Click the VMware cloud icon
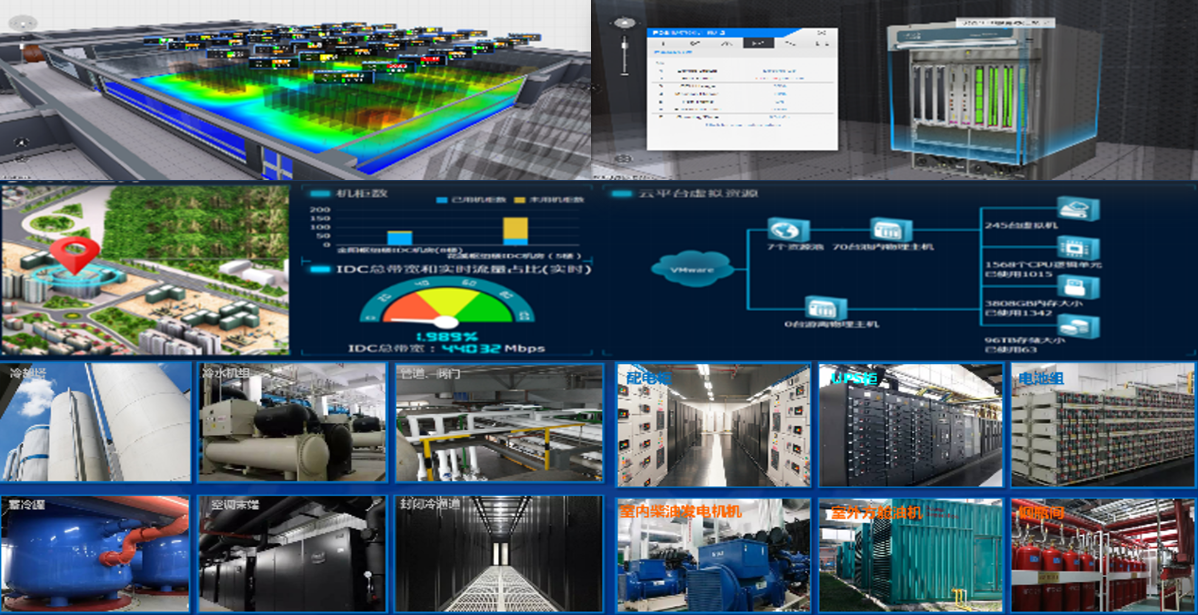The height and width of the screenshot is (615, 1198). click(691, 268)
